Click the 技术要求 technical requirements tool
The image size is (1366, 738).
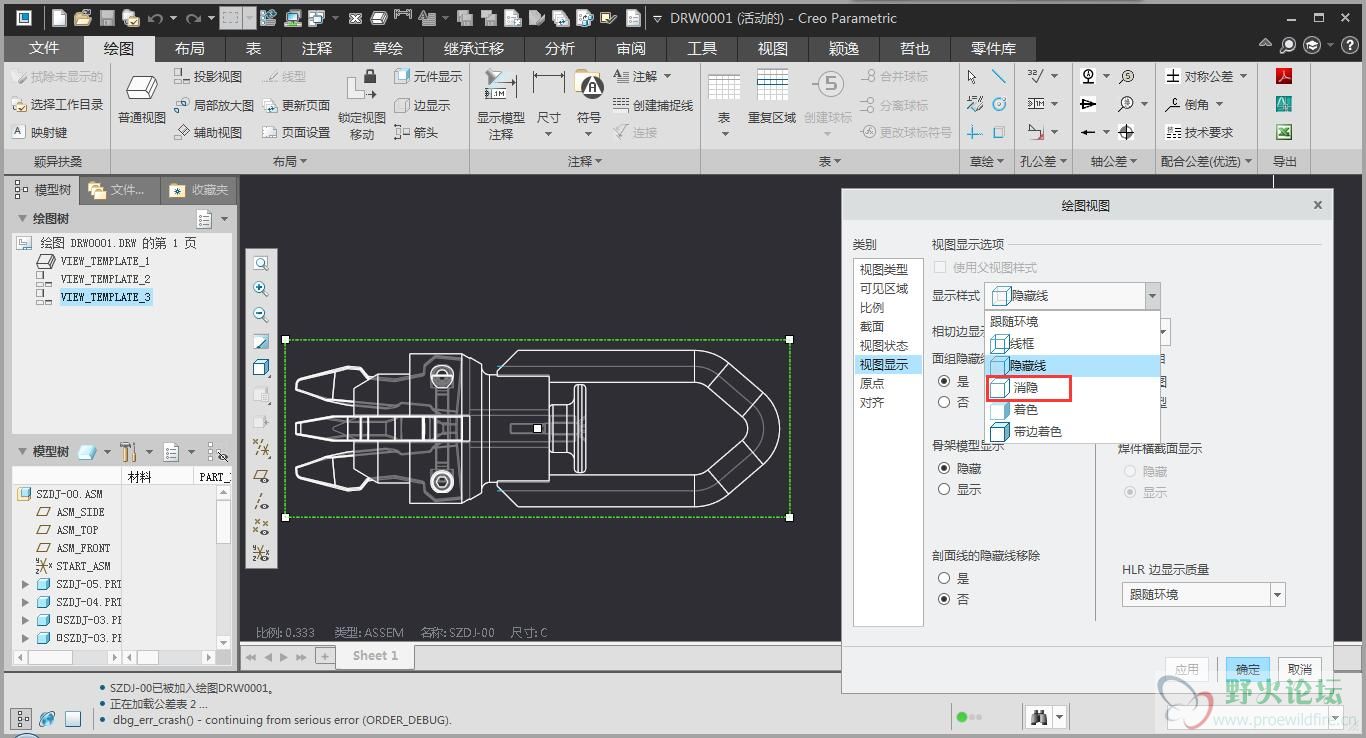1199,132
